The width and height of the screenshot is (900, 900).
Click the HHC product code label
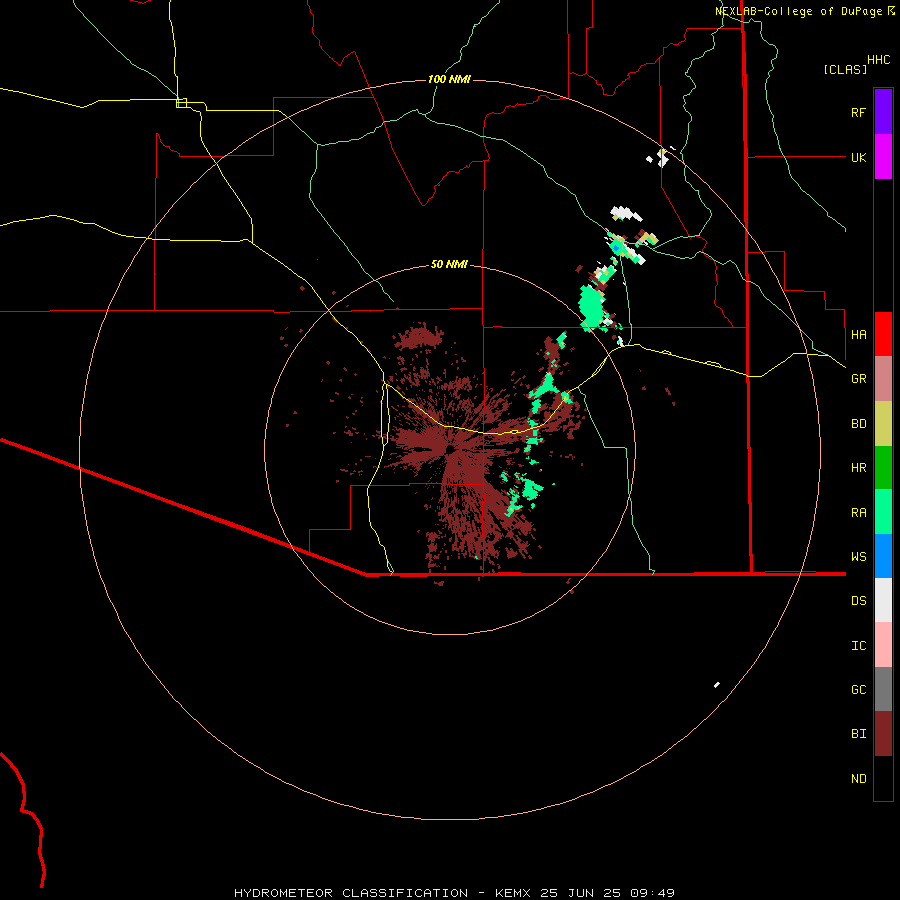click(878, 60)
